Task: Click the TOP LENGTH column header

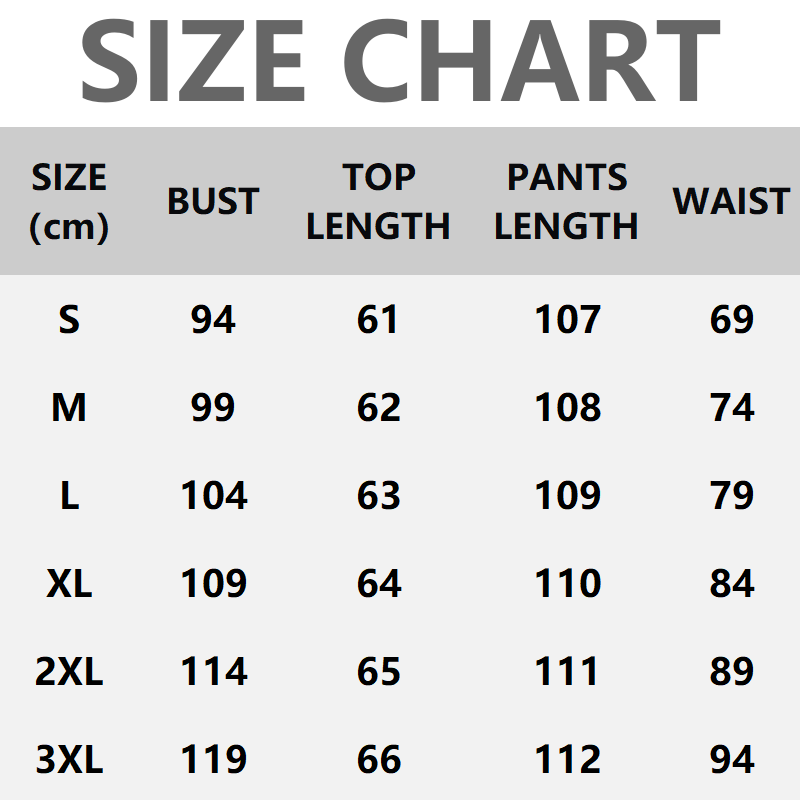Action: click(x=378, y=202)
